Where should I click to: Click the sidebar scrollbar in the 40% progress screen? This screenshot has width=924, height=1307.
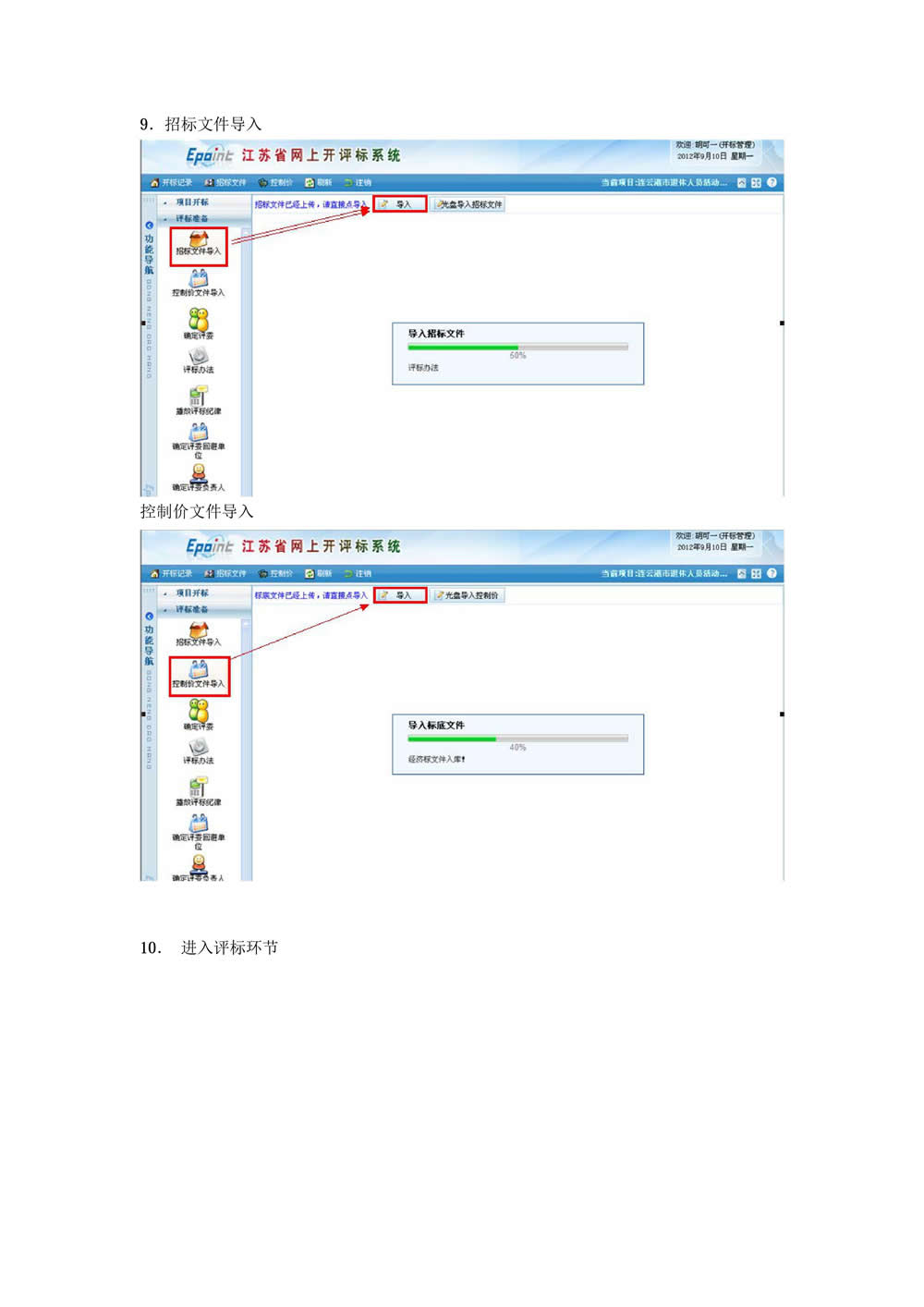click(x=246, y=749)
